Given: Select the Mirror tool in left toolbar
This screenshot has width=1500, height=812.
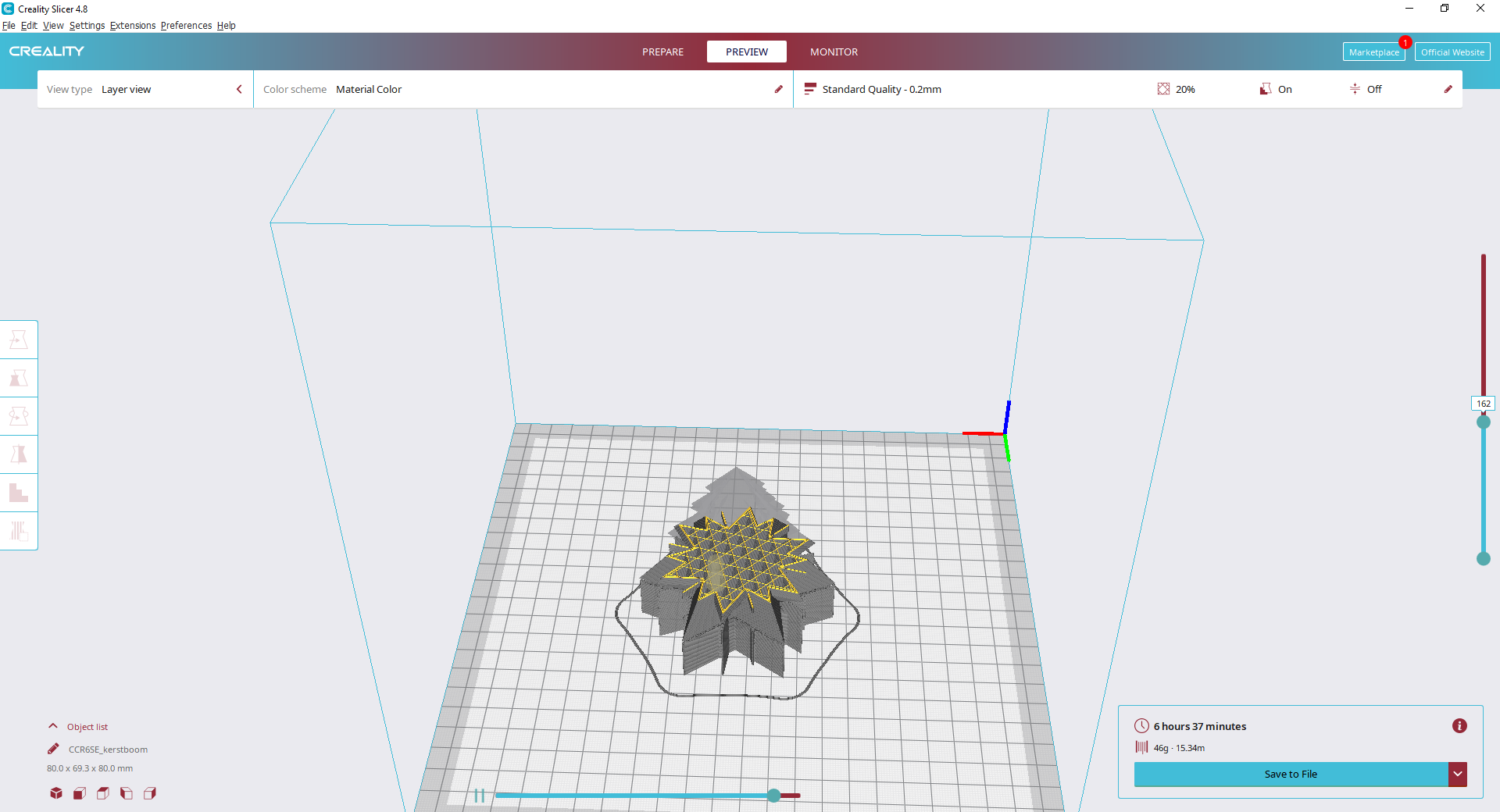Looking at the screenshot, I should pyautogui.click(x=19, y=454).
